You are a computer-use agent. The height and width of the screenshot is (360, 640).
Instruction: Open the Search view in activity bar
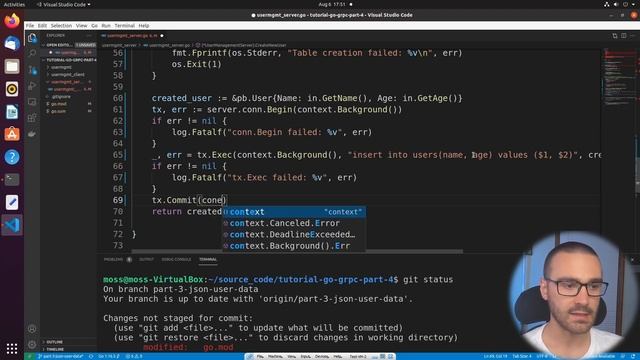point(32,53)
